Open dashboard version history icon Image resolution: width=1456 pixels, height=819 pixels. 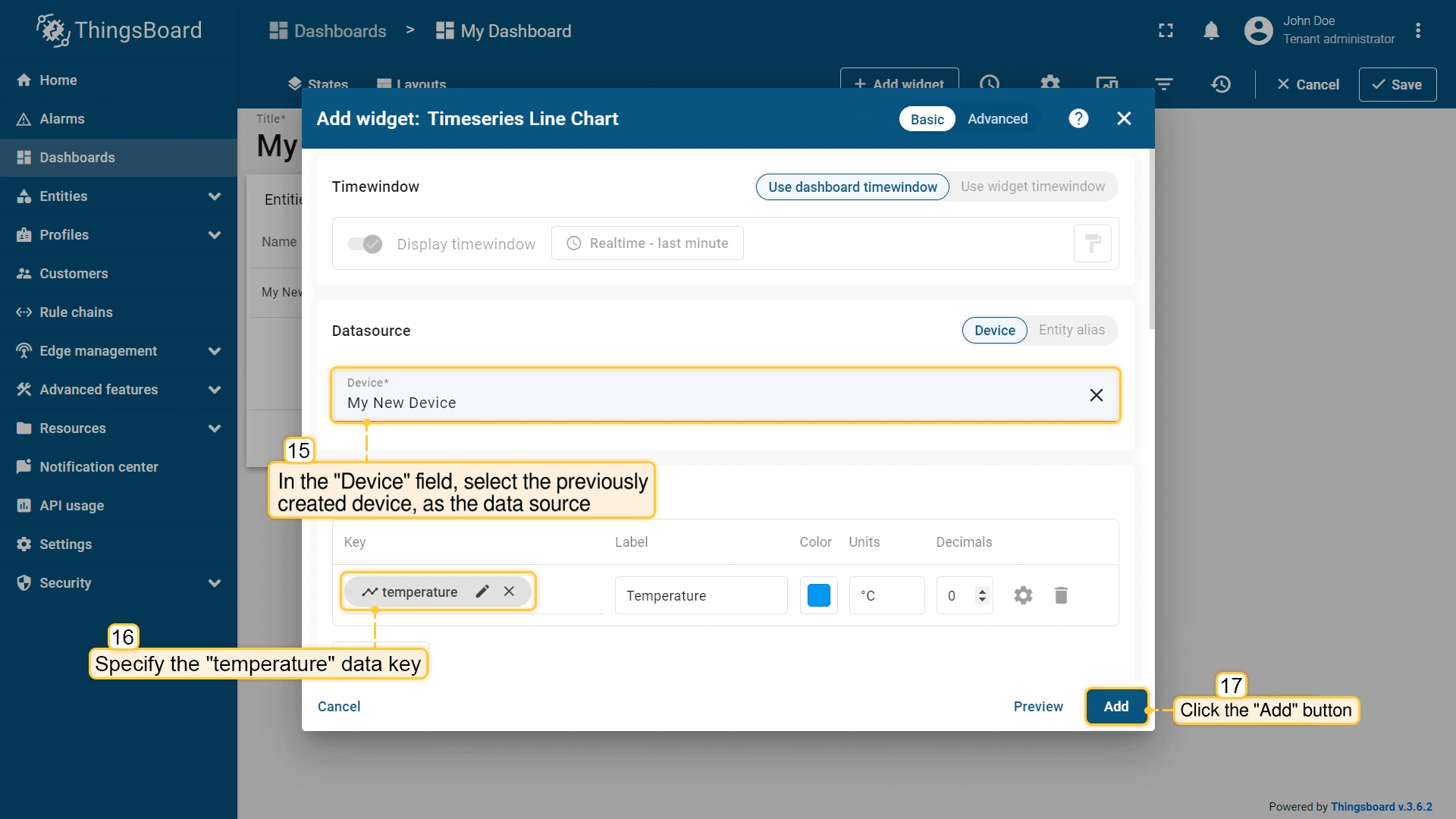tap(1220, 84)
